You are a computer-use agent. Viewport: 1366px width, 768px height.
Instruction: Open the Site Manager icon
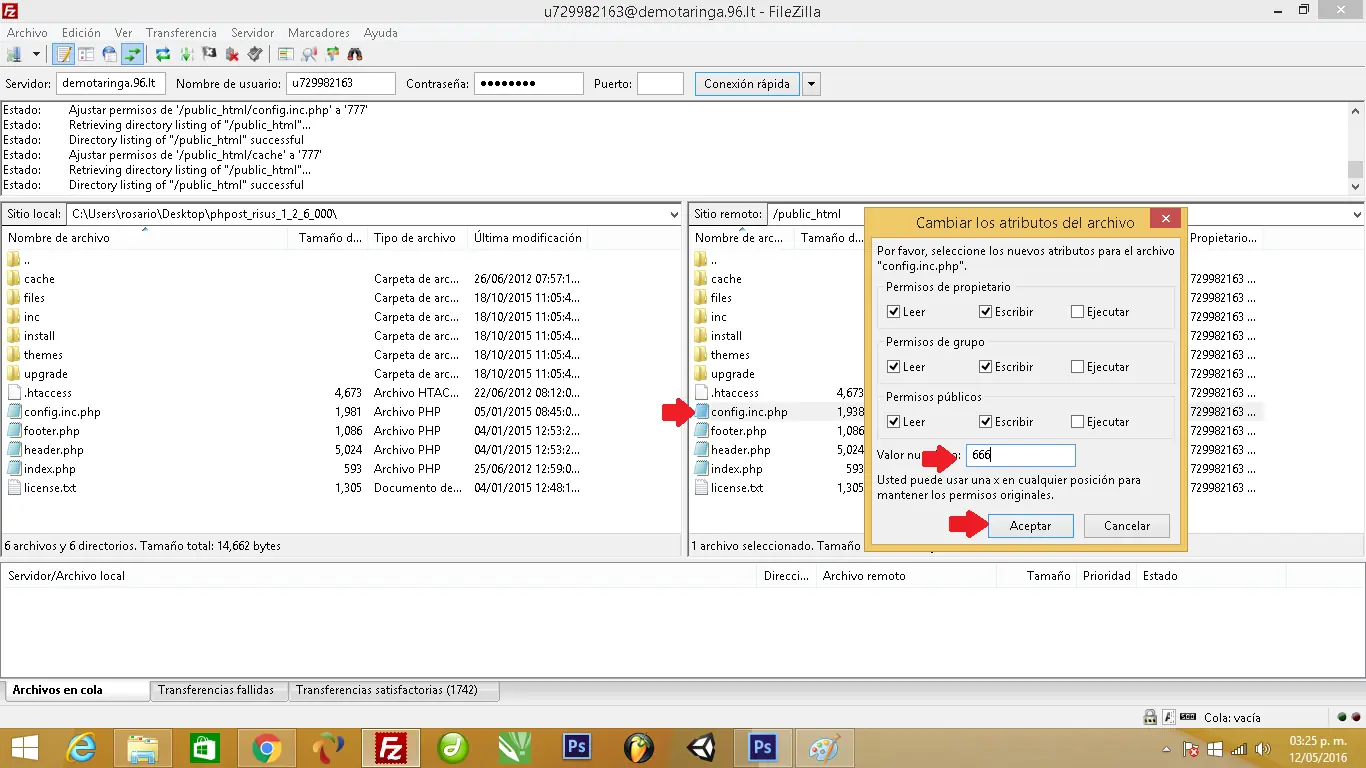point(14,54)
